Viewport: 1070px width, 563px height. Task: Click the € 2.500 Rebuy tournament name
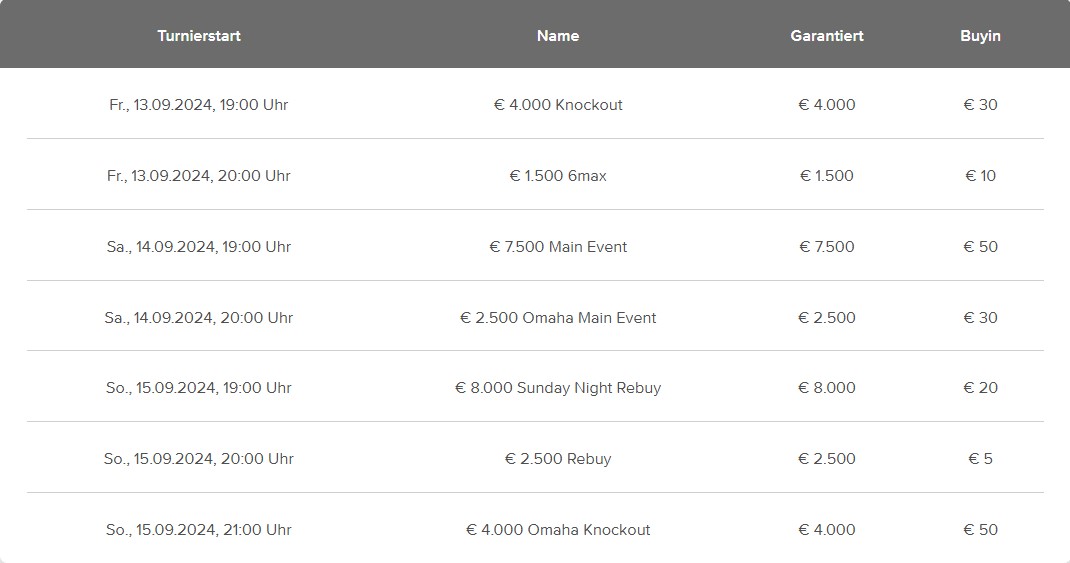[x=558, y=459]
